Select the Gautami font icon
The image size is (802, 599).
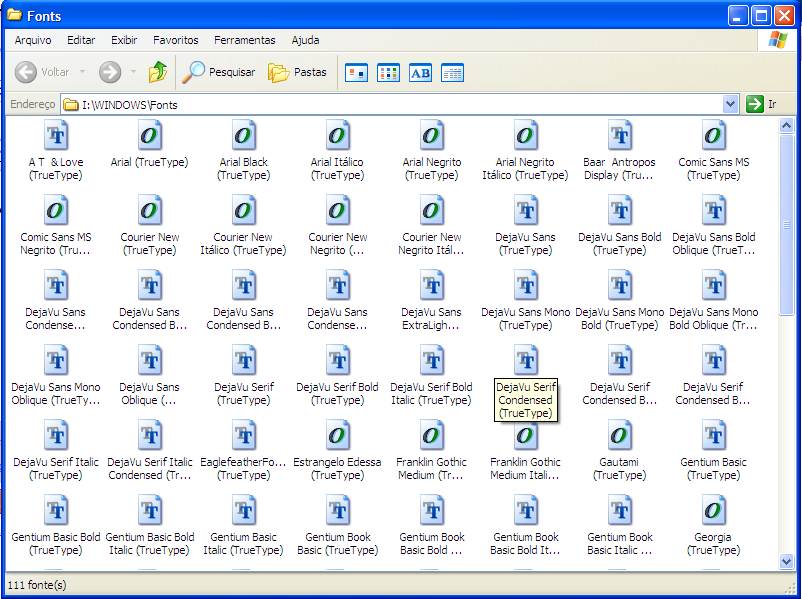619,436
